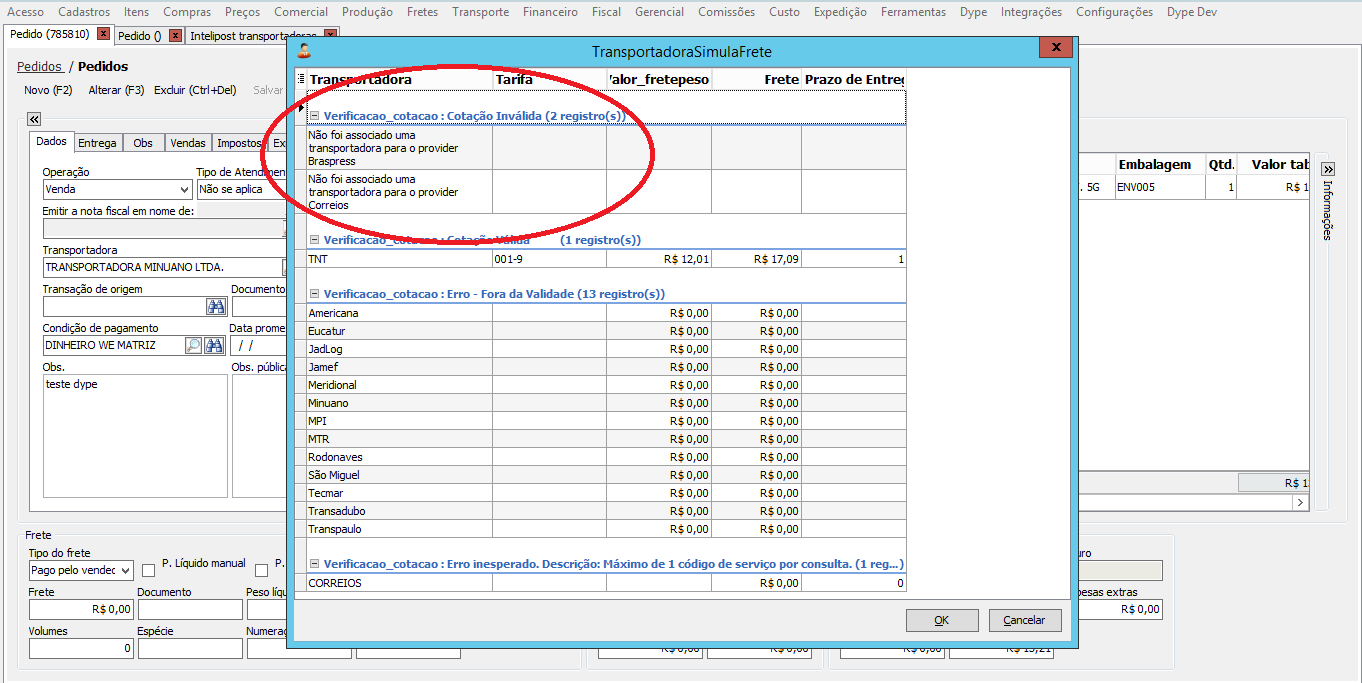1362x683 pixels.
Task: Click the Volumes input field
Action: point(81,648)
